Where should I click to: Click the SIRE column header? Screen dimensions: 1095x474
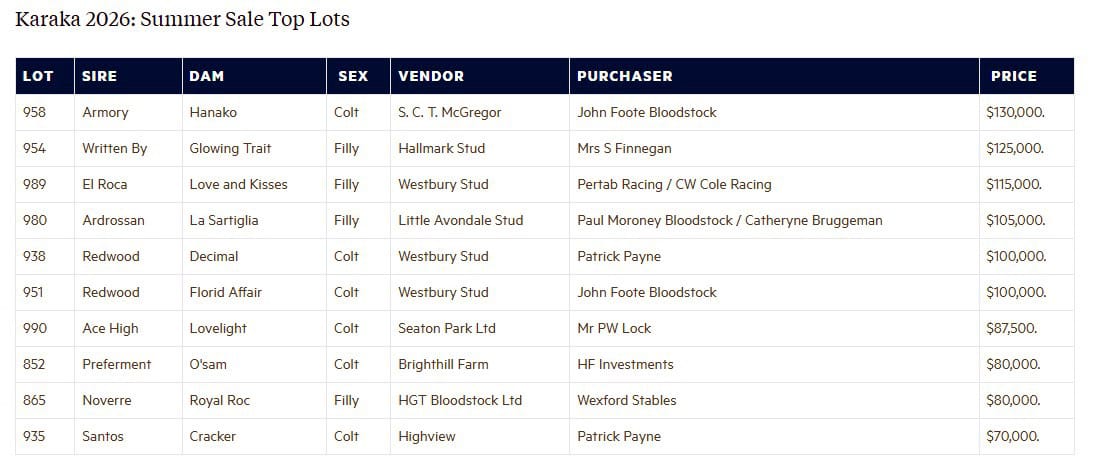point(100,76)
